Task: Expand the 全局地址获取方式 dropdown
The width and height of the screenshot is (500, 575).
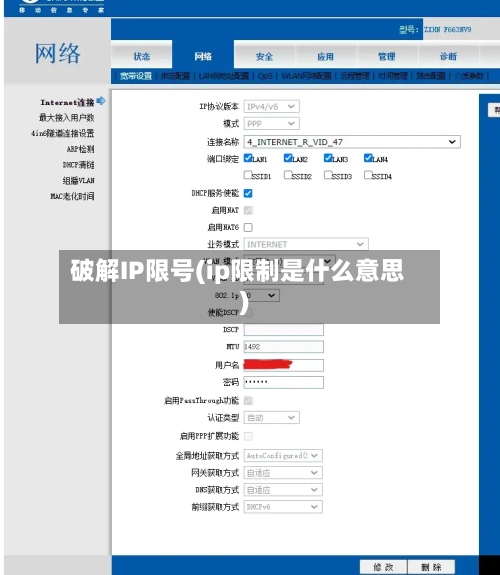Action: click(x=283, y=455)
